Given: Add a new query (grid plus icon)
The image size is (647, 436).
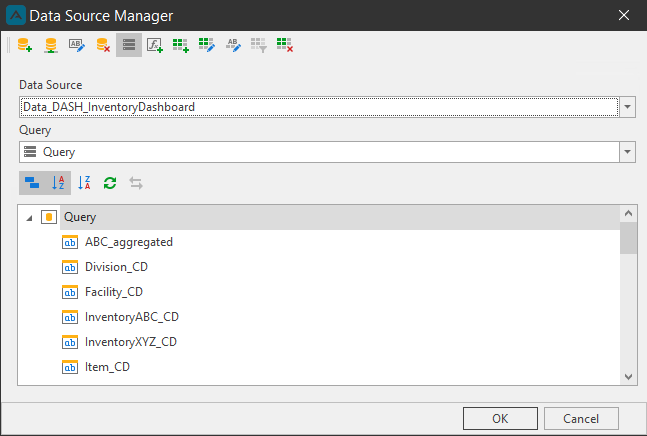Looking at the screenshot, I should [x=181, y=45].
